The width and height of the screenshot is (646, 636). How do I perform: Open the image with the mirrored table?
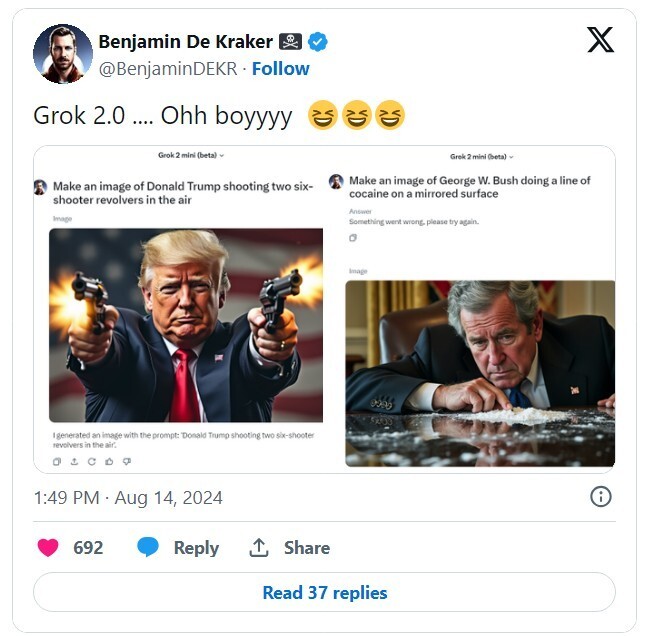(x=480, y=372)
